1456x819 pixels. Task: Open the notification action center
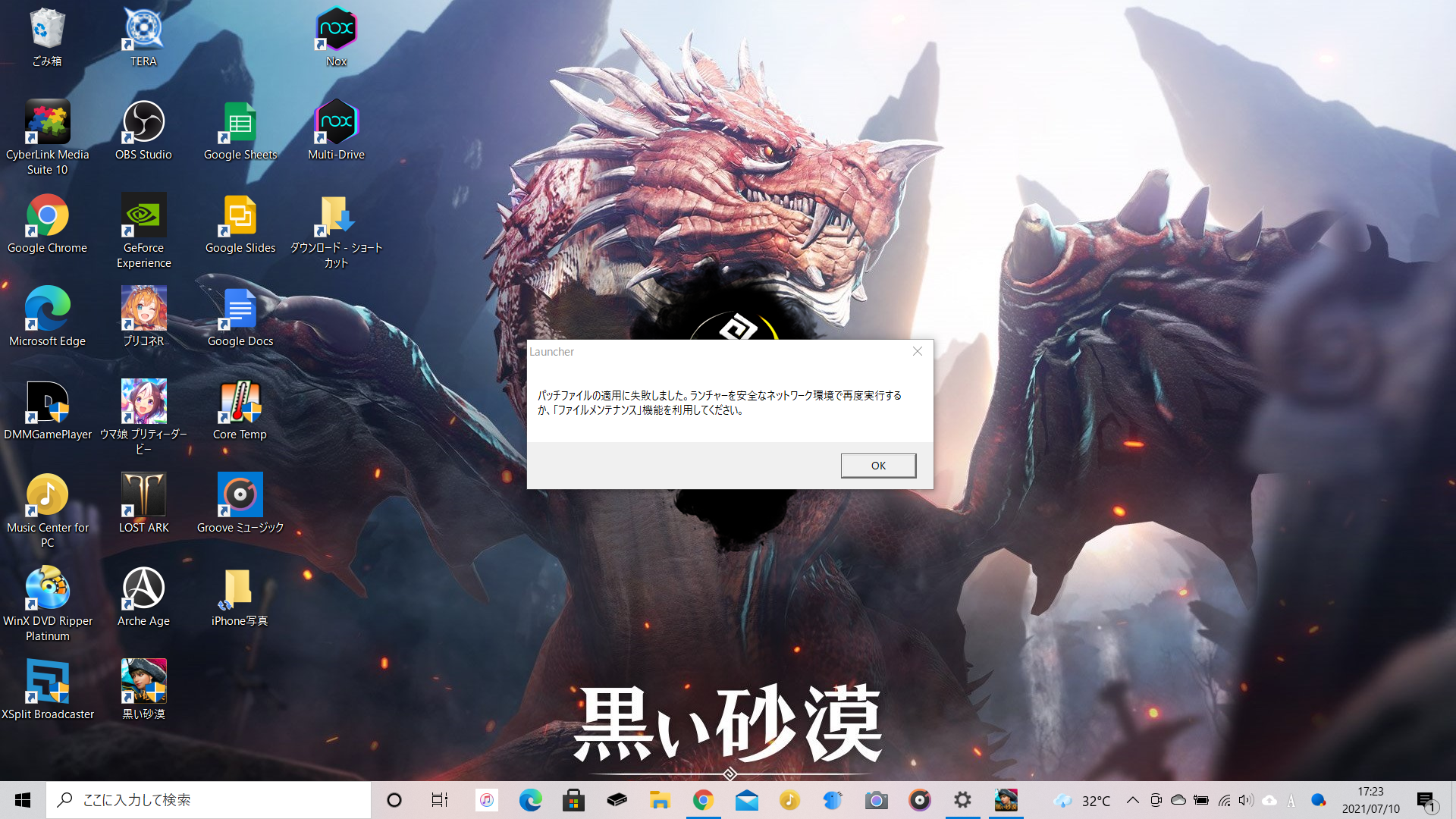tap(1426, 800)
